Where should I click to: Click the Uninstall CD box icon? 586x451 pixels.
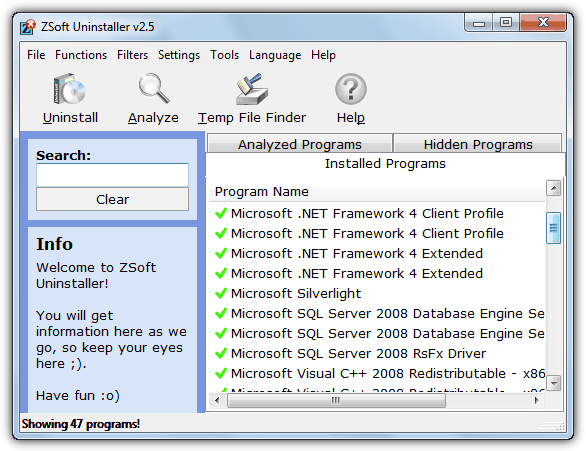70,89
